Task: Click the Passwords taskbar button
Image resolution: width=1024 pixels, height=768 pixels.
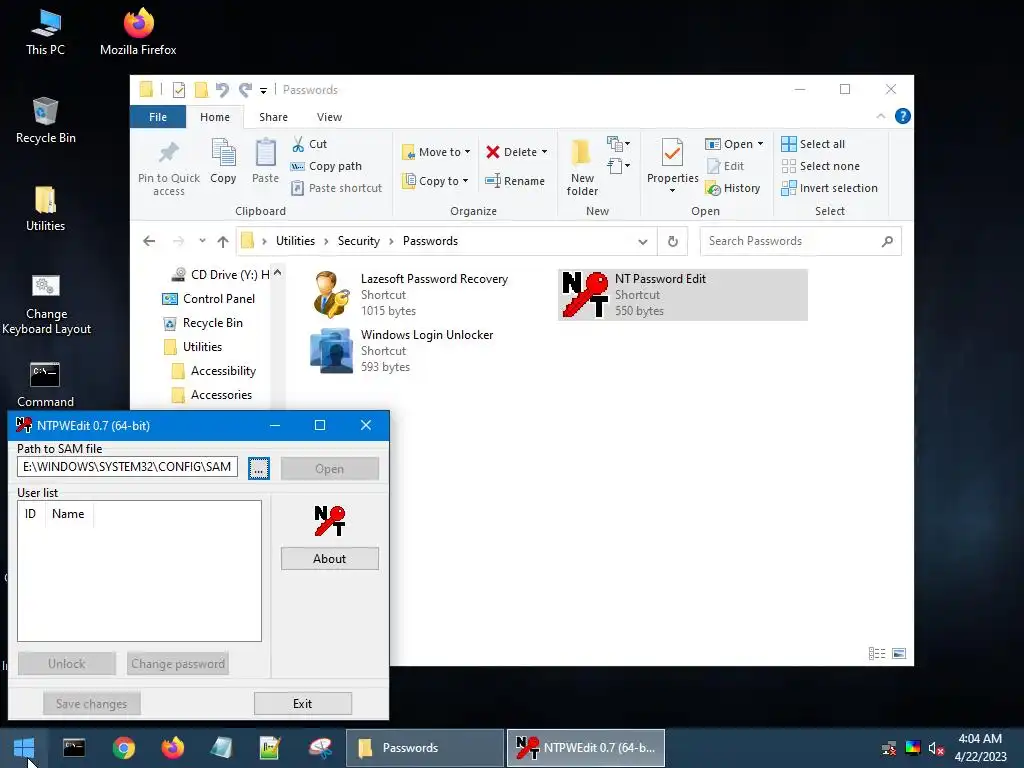Action: coord(425,748)
